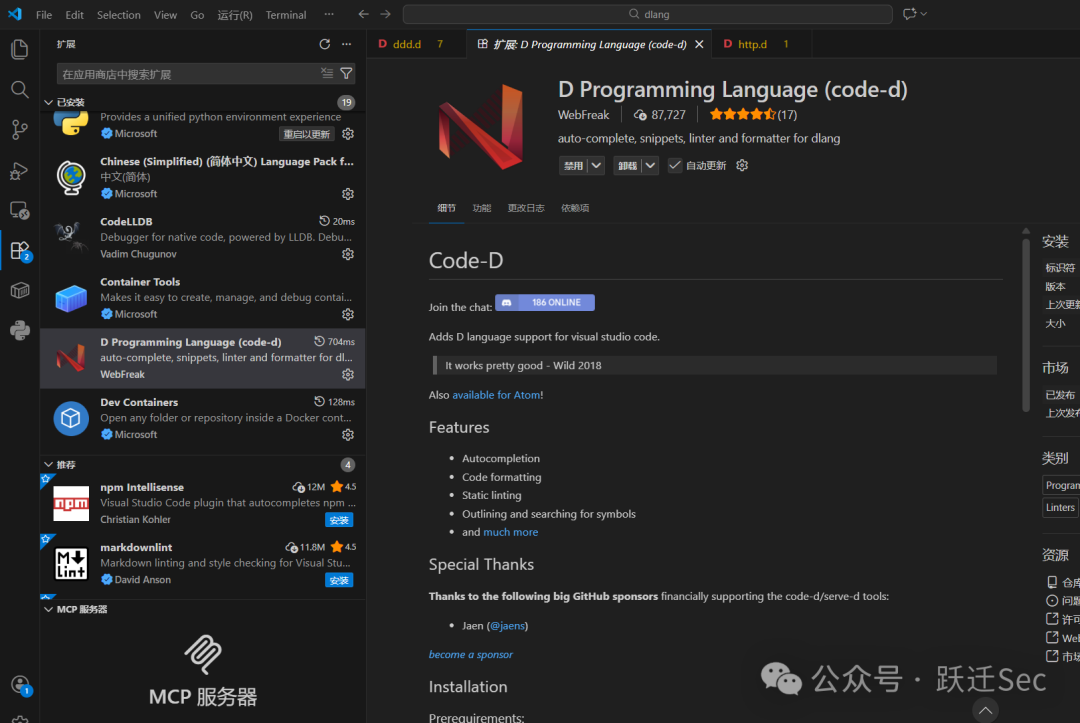Open the Accounts icon at the bottom of the activity bar
This screenshot has width=1080, height=723.
[19, 684]
